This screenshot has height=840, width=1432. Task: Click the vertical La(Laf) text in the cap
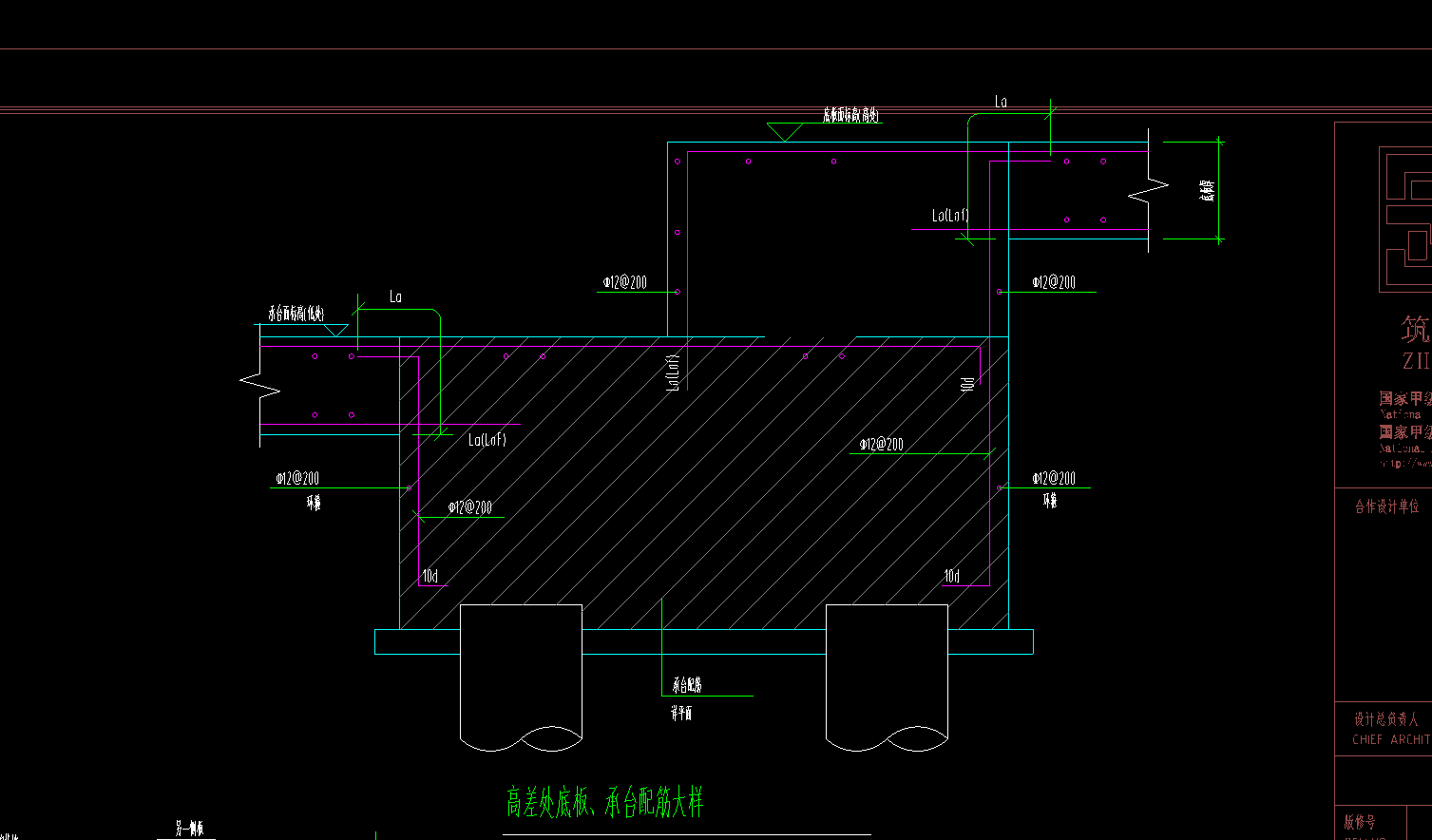[673, 372]
